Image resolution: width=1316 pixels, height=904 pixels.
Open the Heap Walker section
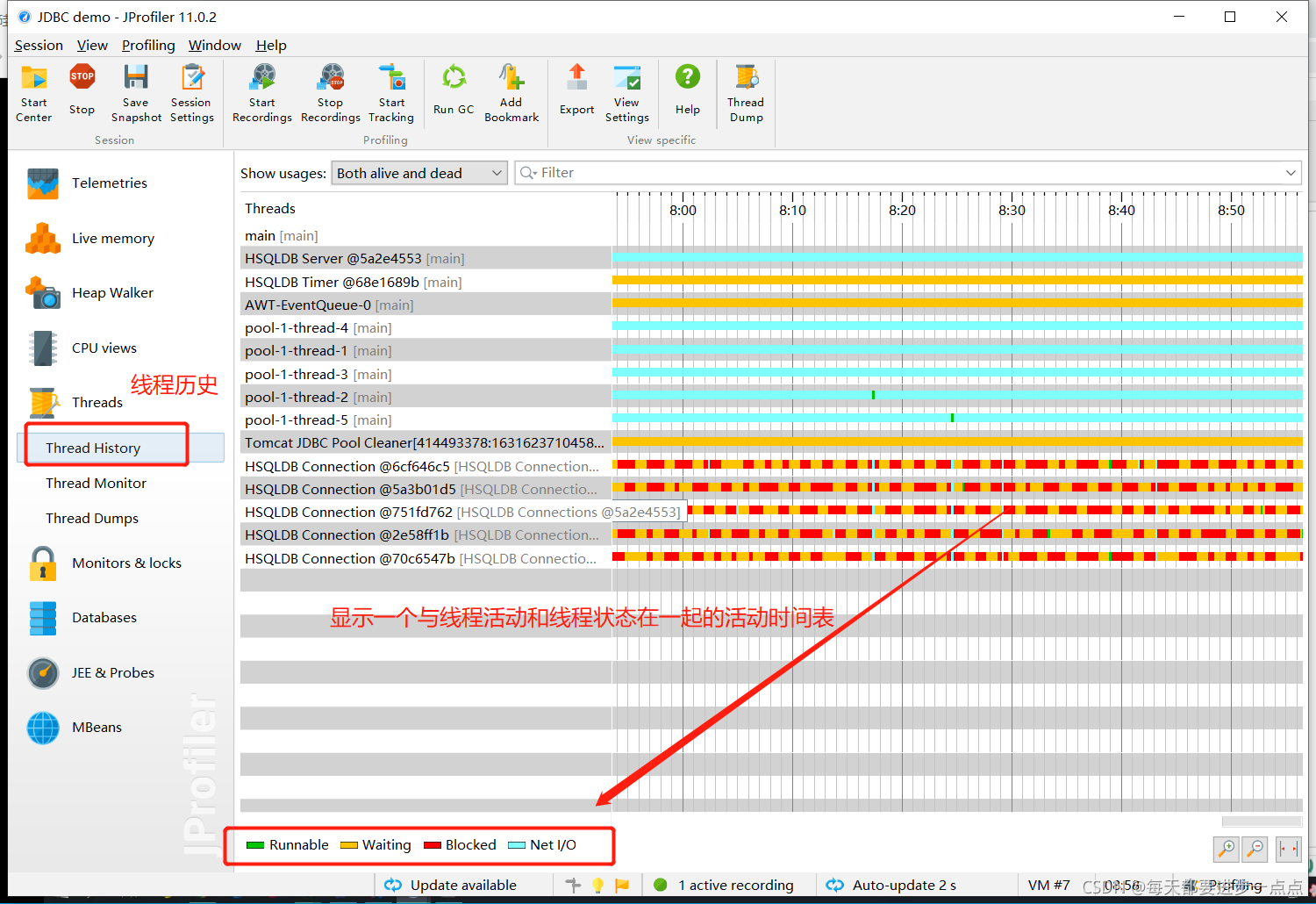112,293
